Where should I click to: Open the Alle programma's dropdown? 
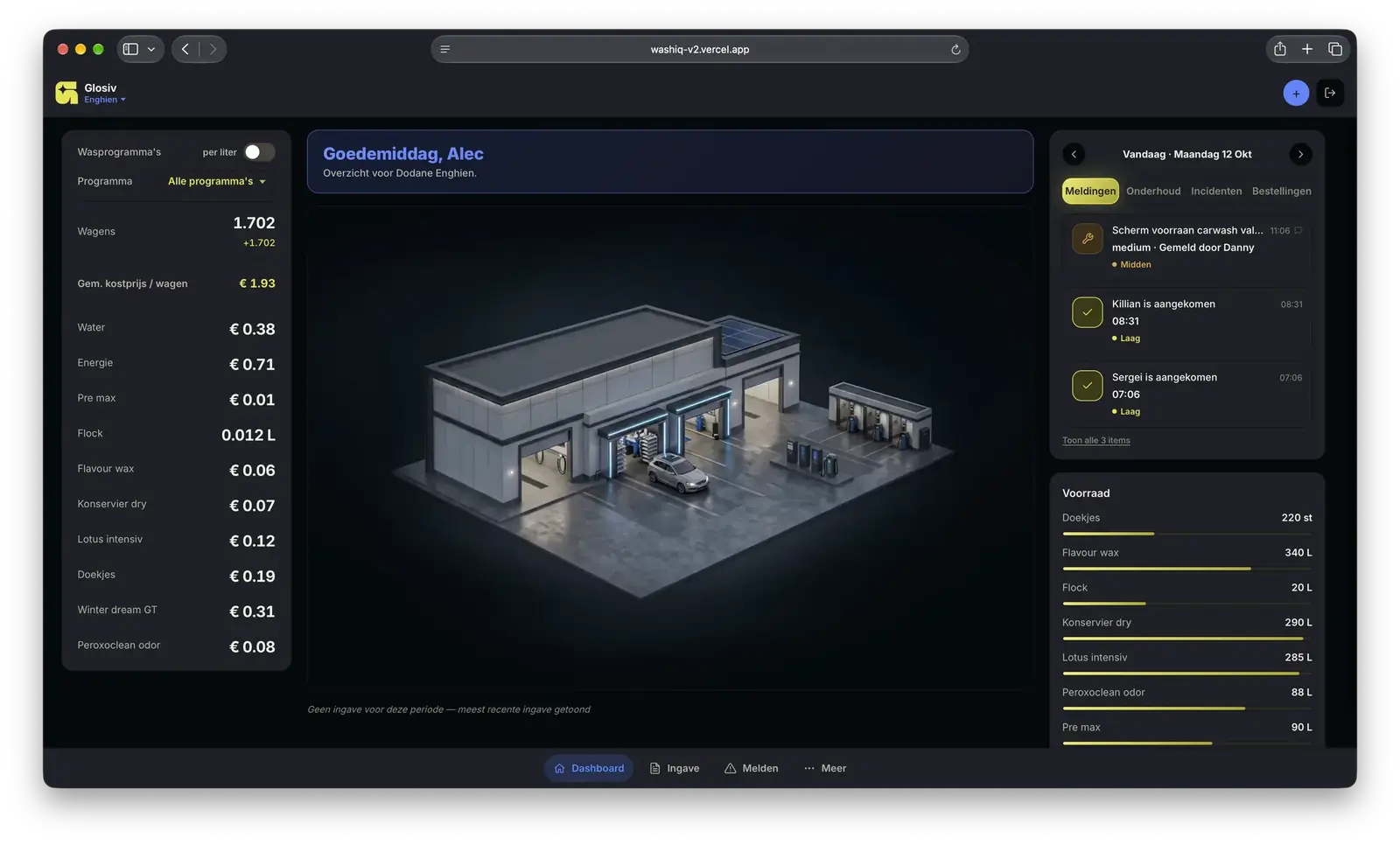point(216,181)
